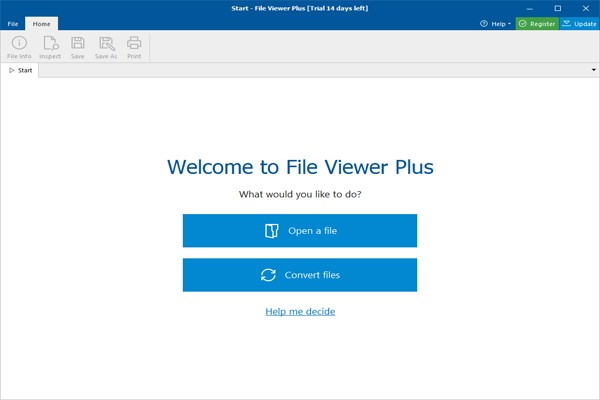
Task: Maximize the File Viewer Plus window
Action: pyautogui.click(x=558, y=8)
